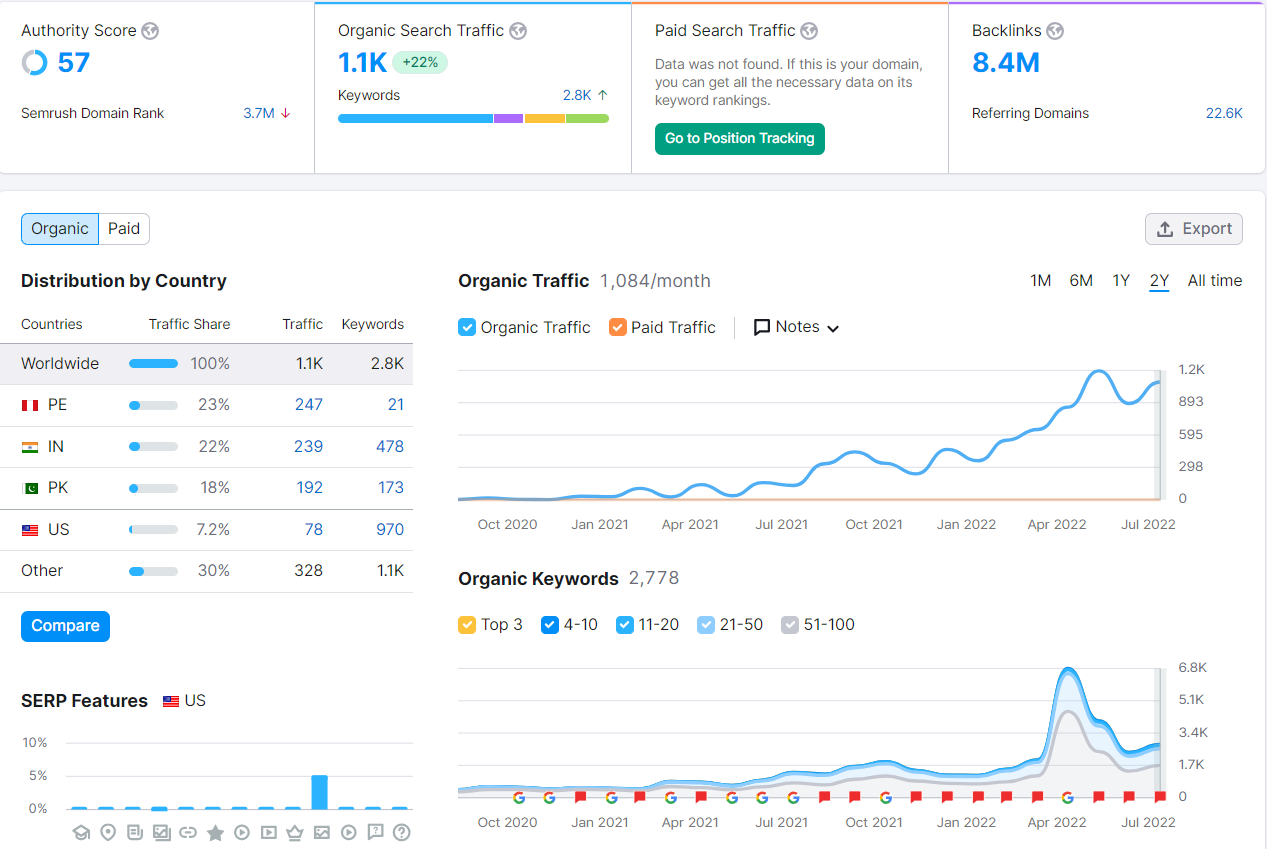Click the Export button
This screenshot has width=1267, height=849.
(x=1194, y=229)
